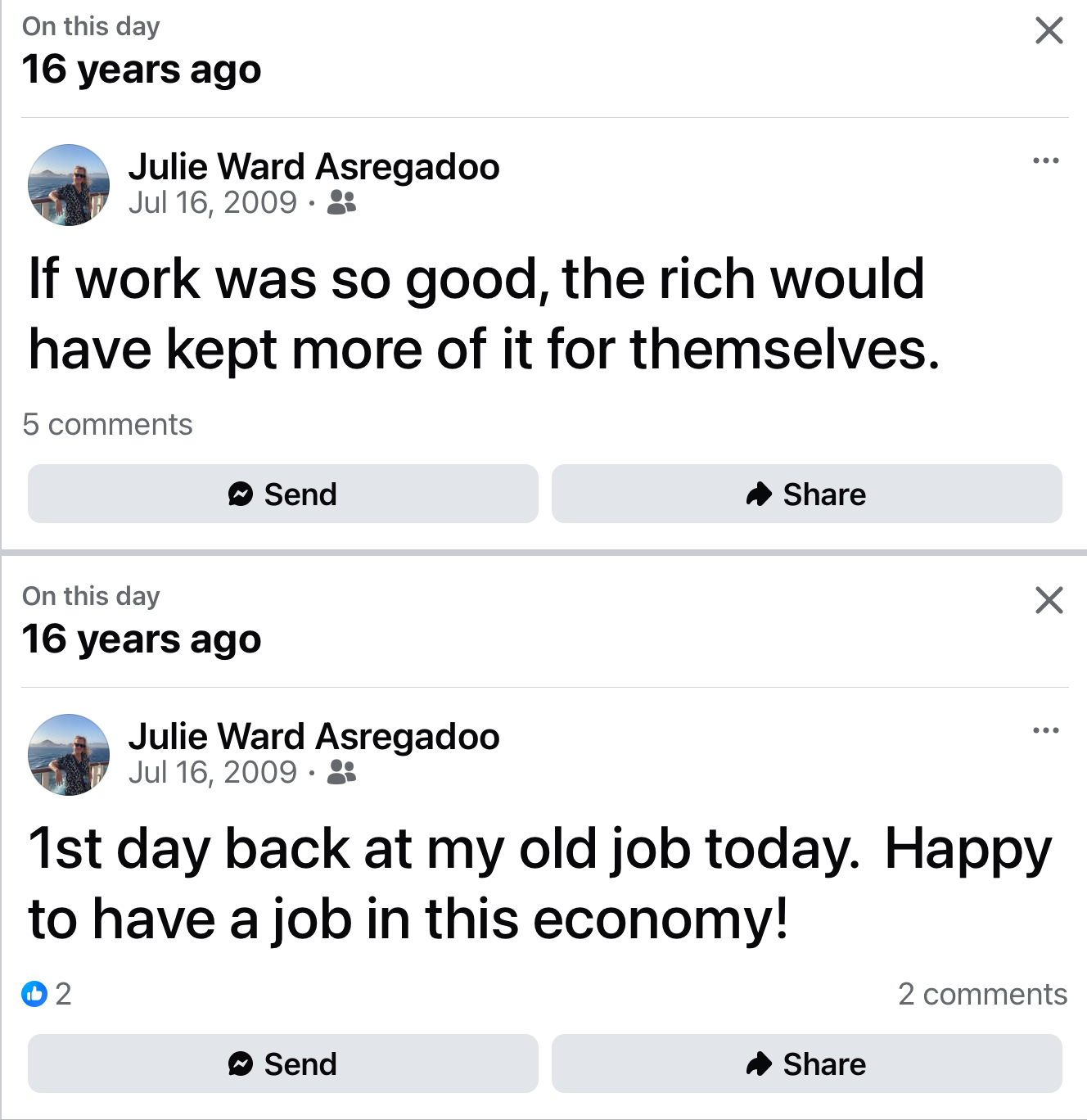This screenshot has width=1087, height=1120.
Task: Click the blue like reaction icon
Action: click(34, 994)
